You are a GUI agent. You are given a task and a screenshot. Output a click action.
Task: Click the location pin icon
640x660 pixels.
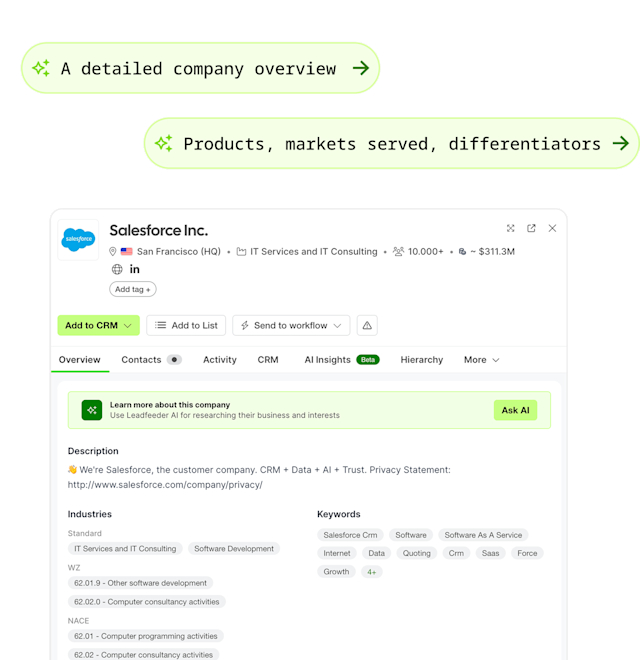pyautogui.click(x=112, y=252)
